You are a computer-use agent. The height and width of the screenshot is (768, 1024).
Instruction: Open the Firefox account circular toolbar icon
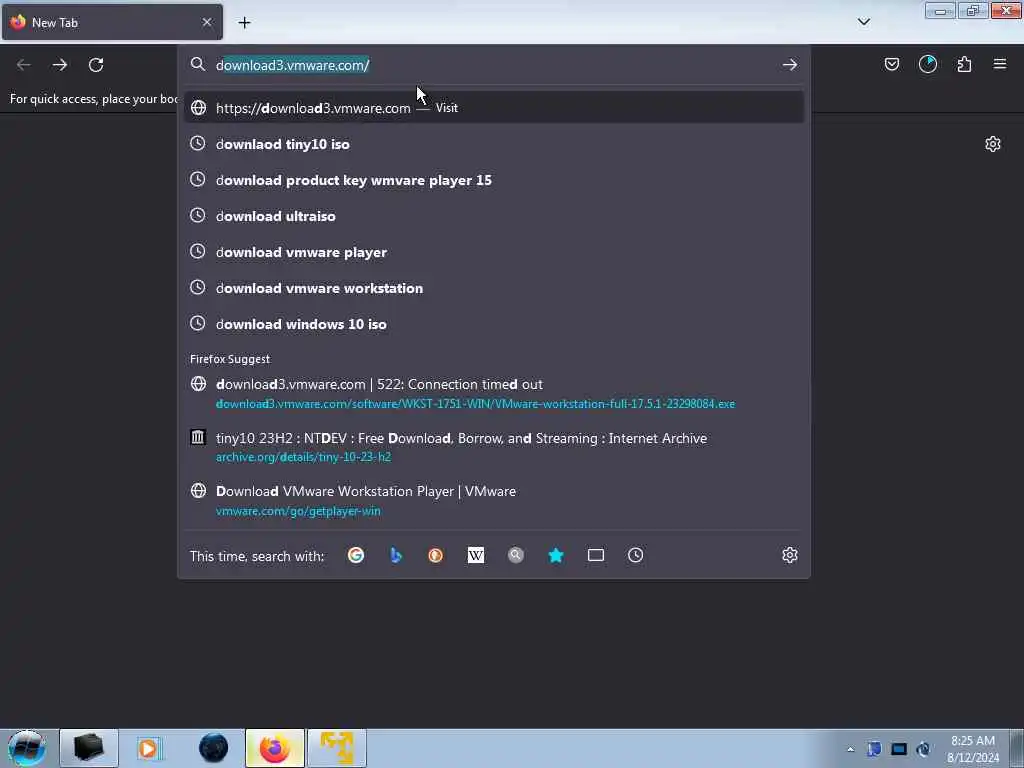pos(928,64)
